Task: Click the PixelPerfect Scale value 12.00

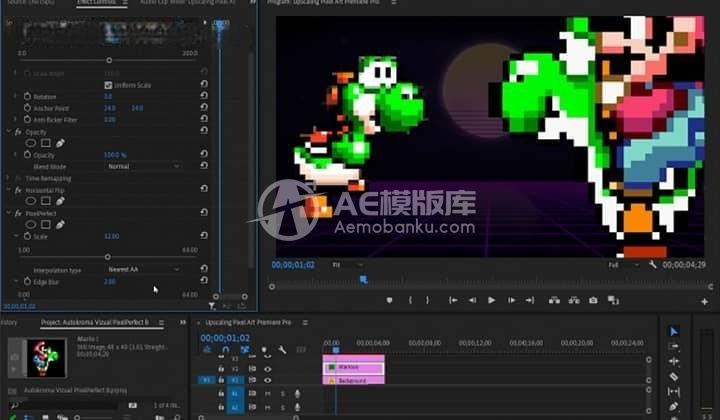Action: [x=111, y=236]
